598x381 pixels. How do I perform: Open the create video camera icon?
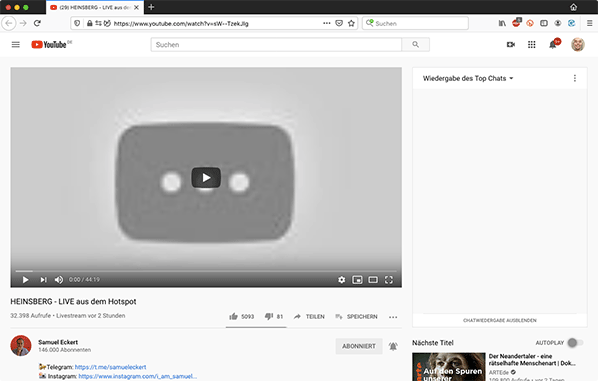pyautogui.click(x=511, y=45)
